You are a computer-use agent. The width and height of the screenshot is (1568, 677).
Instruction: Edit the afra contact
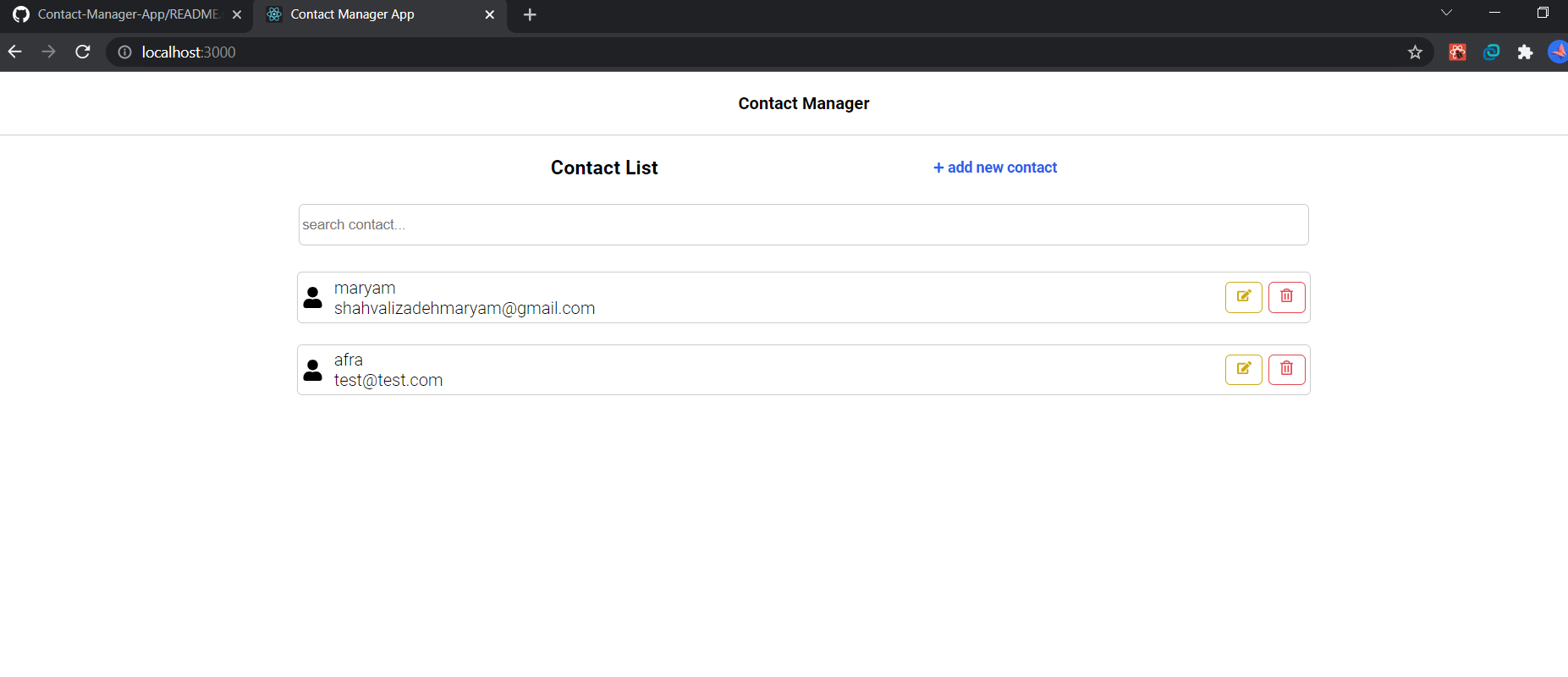[1243, 370]
